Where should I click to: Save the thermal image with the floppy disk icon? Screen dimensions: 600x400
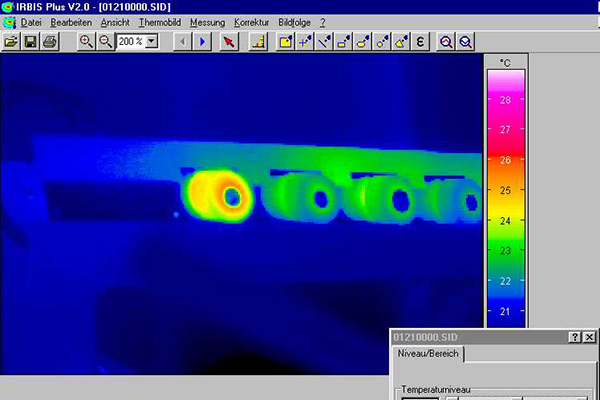point(30,42)
